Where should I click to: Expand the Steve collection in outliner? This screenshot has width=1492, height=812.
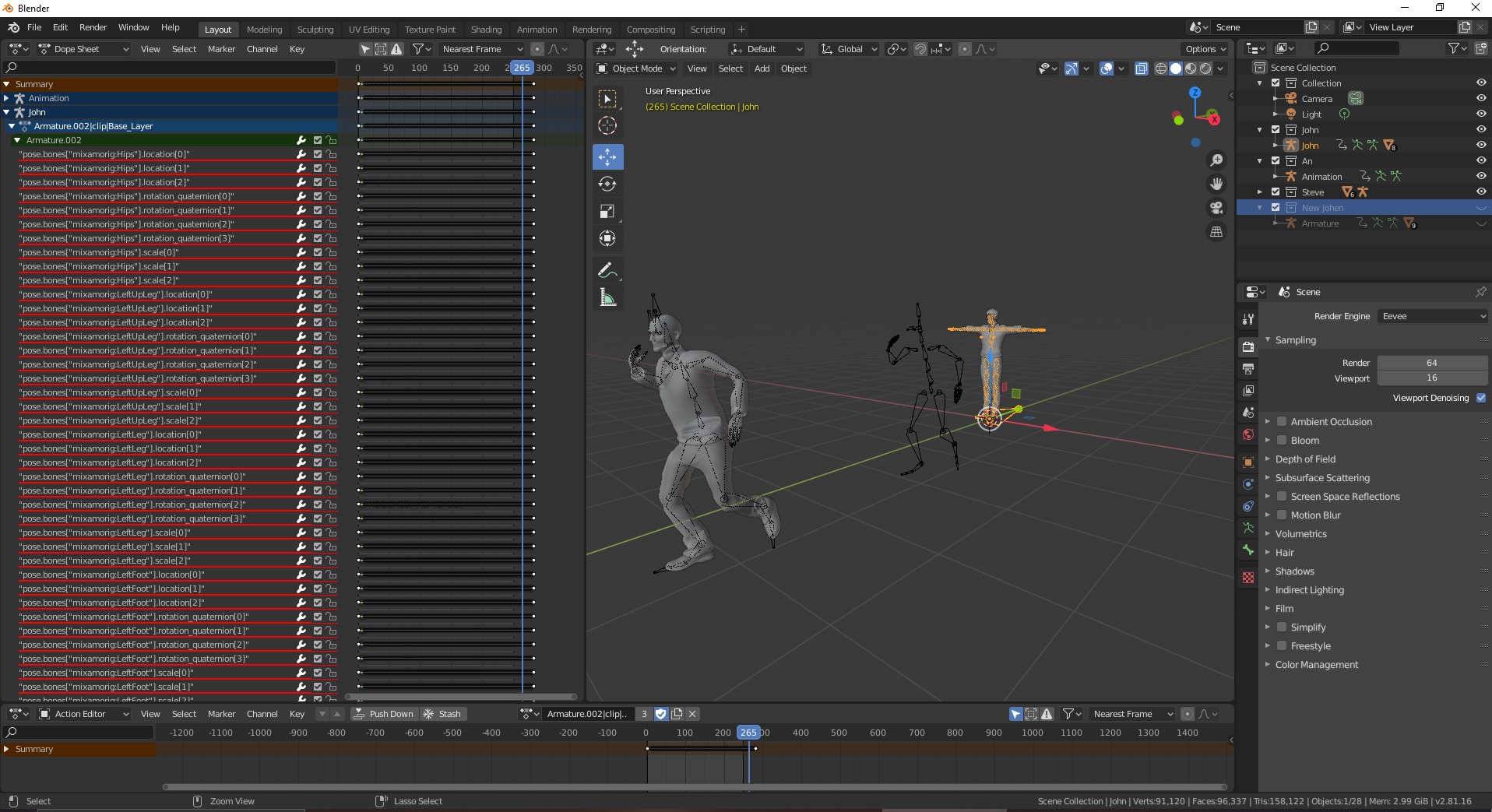[x=1260, y=192]
